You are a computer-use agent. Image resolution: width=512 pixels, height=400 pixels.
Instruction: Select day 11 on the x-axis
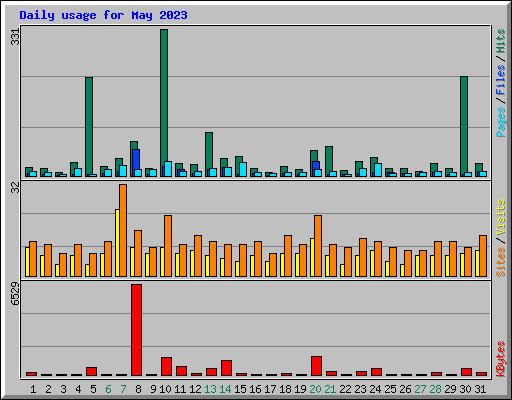180,389
